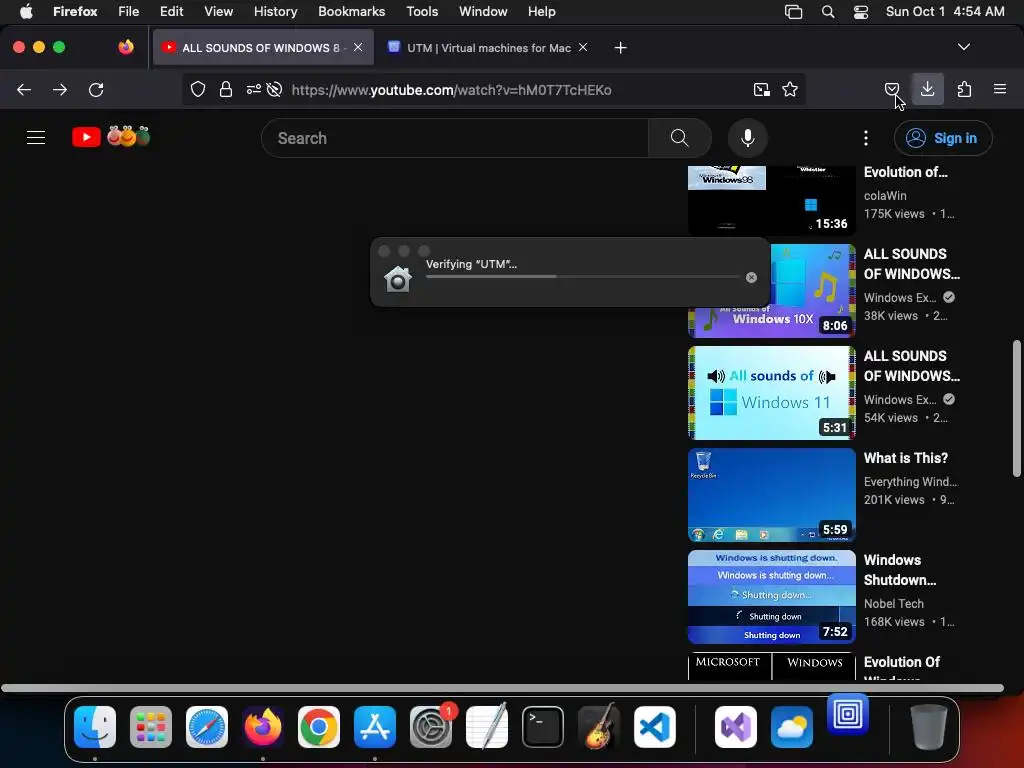Open UTM app icon in Dock
Viewport: 1024px width, 768px height.
848,714
